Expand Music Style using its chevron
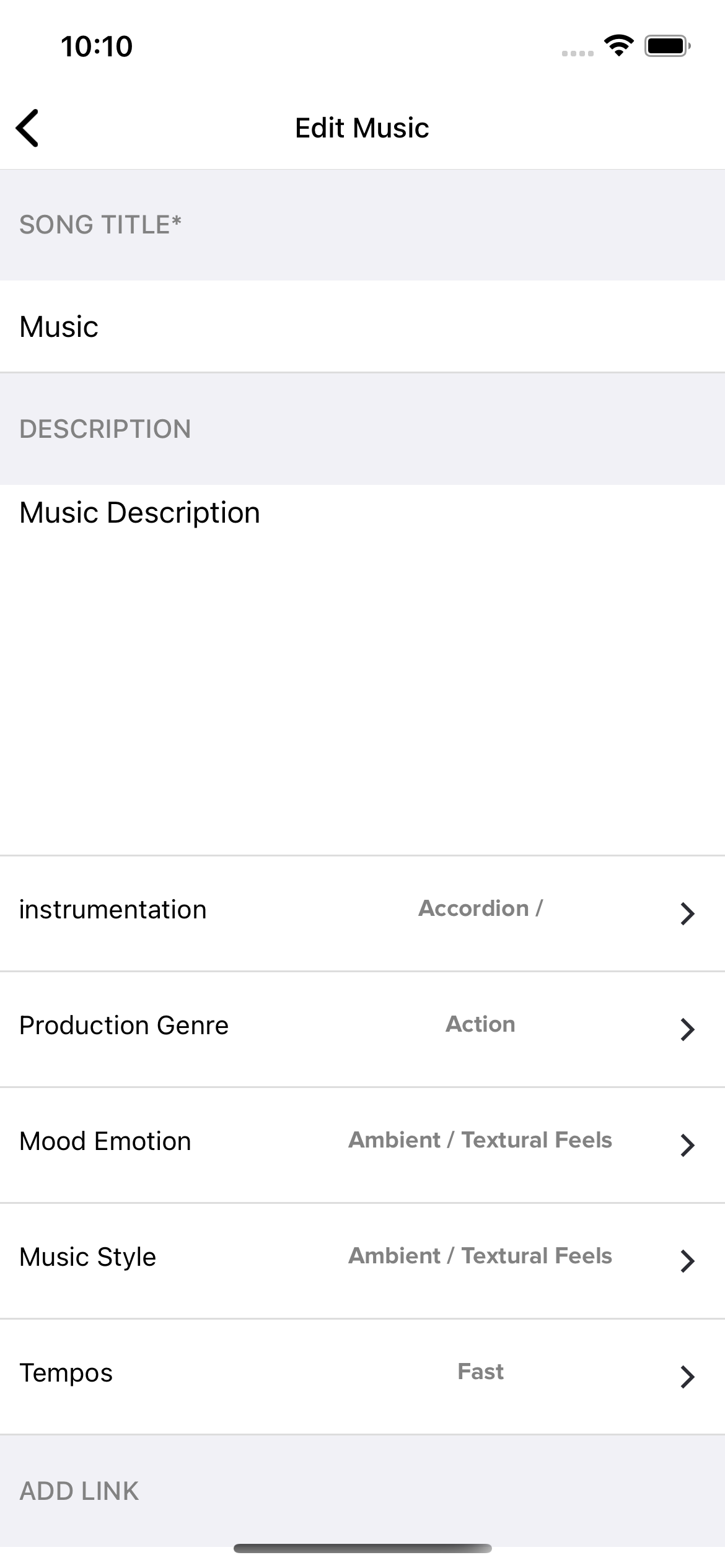725x1568 pixels. (687, 1261)
